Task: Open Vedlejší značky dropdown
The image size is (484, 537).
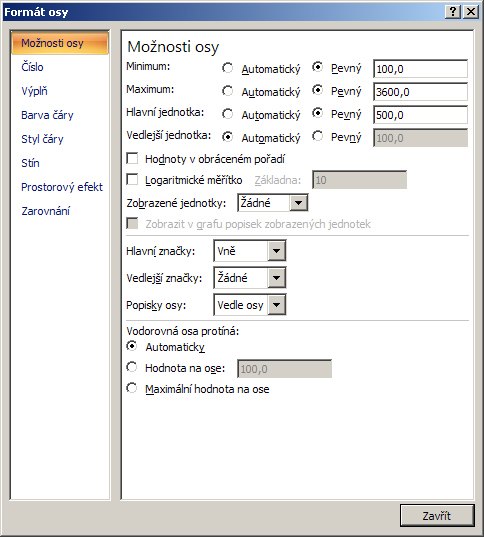Action: [x=276, y=277]
